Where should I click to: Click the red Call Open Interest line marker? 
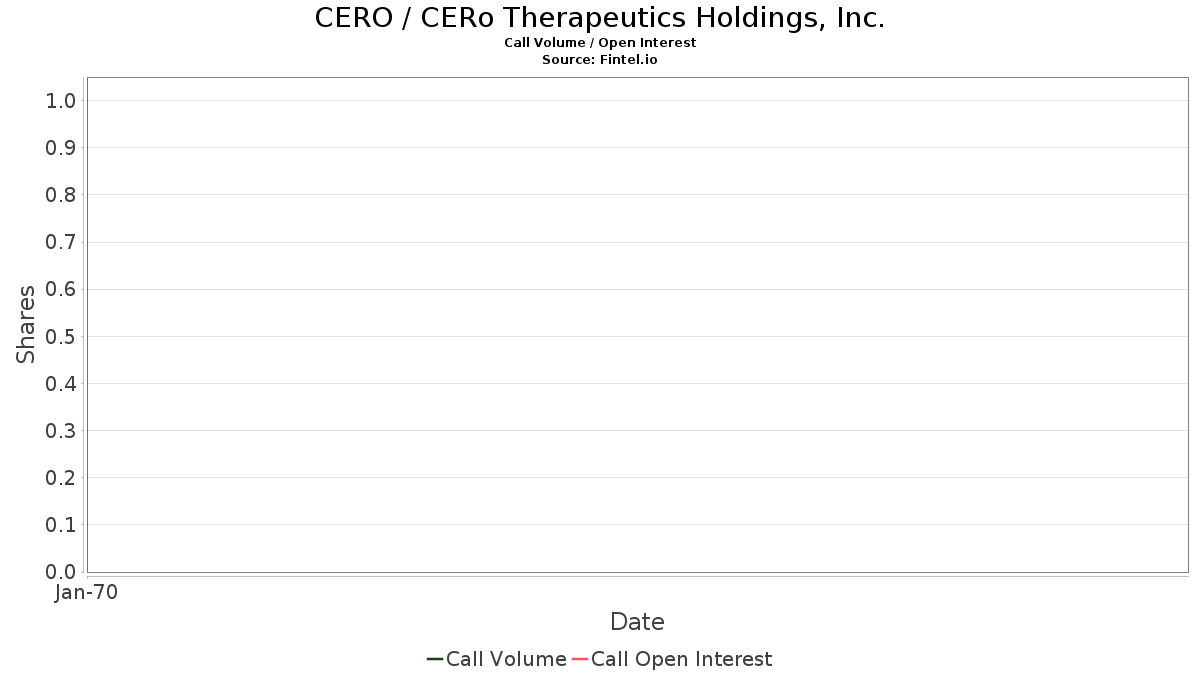580,659
